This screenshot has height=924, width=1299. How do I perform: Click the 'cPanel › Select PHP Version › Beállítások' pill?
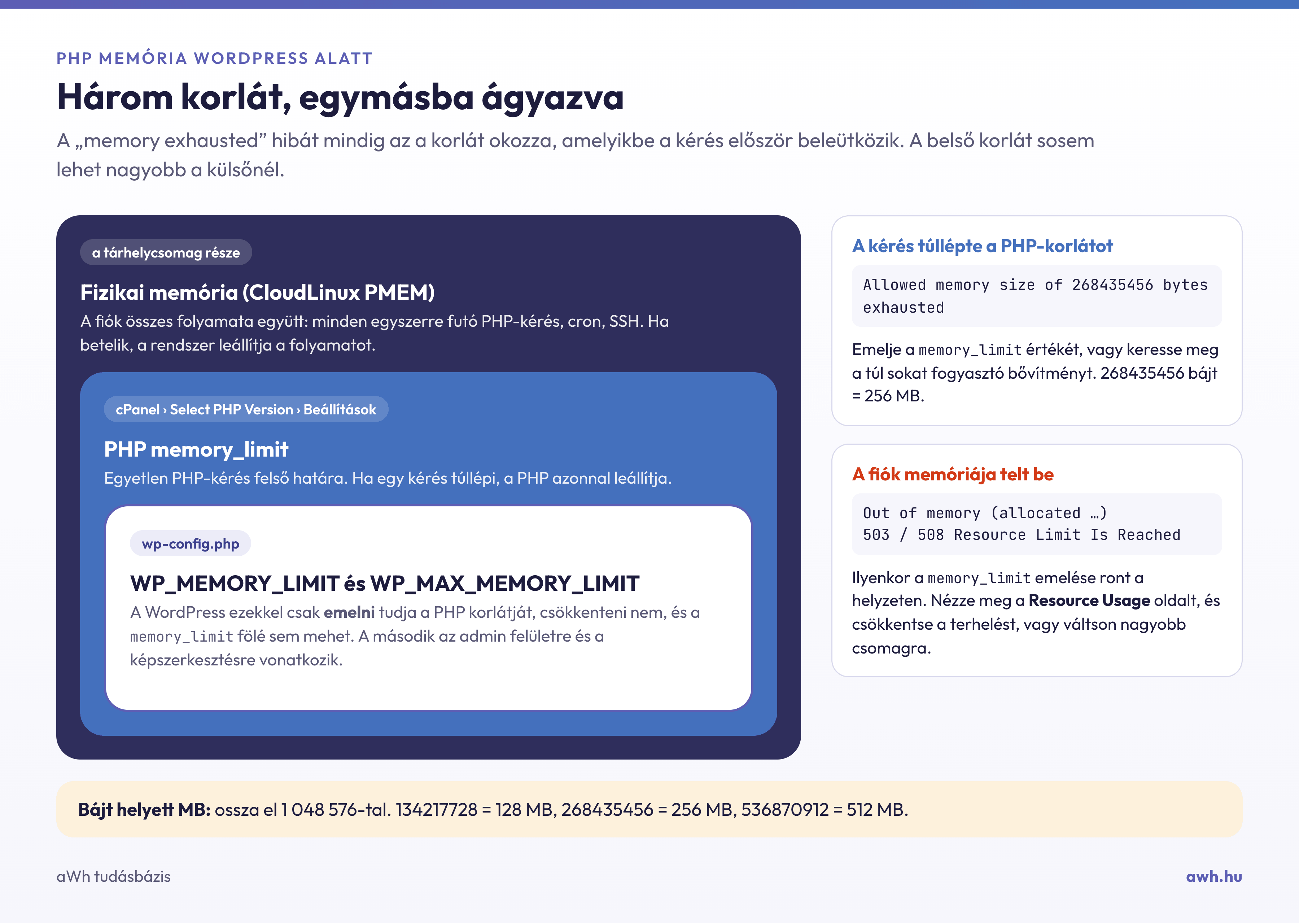pyautogui.click(x=246, y=410)
